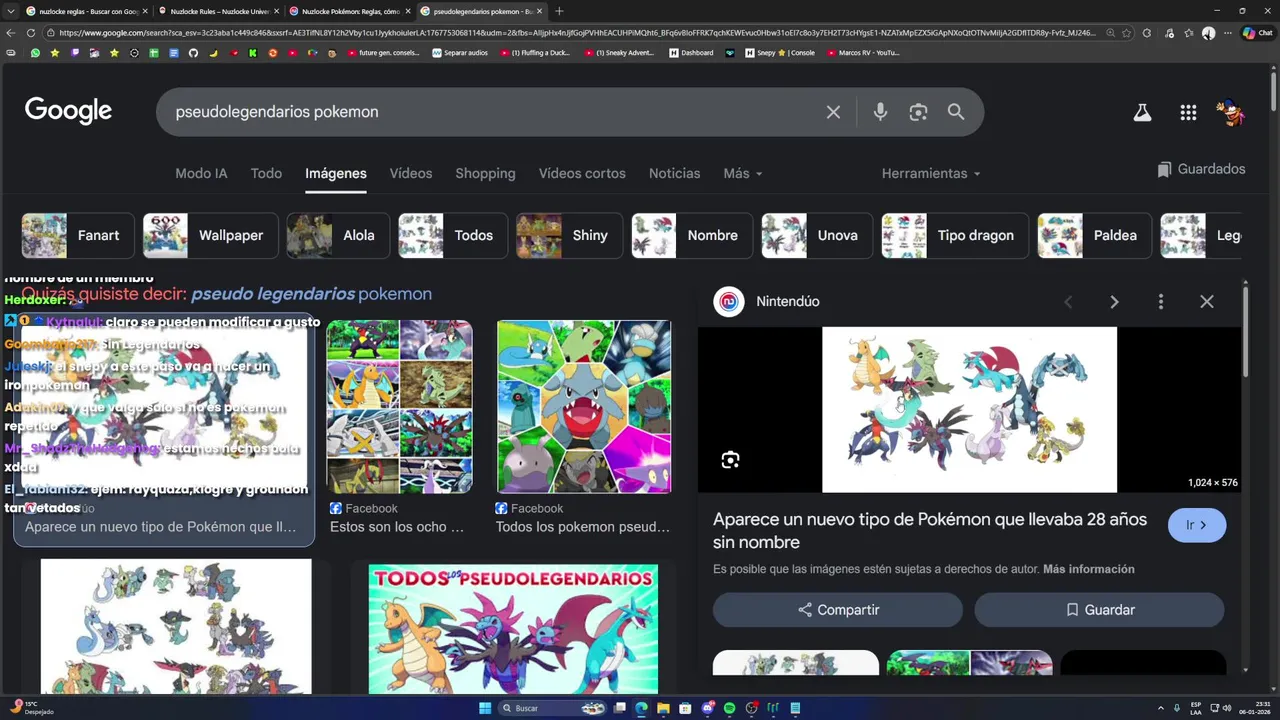Screen dimensions: 1280x720
Task: Select the Imágenes tab
Action: coord(336,173)
